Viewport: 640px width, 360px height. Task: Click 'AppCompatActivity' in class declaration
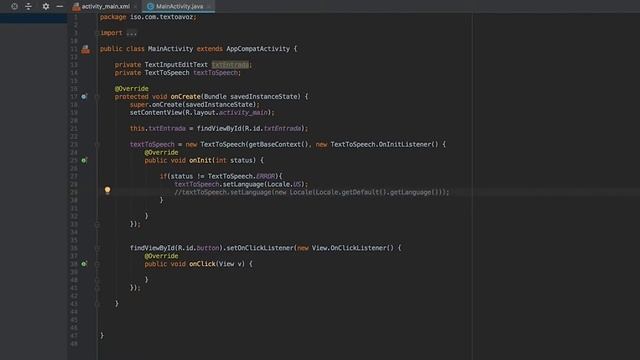point(258,49)
